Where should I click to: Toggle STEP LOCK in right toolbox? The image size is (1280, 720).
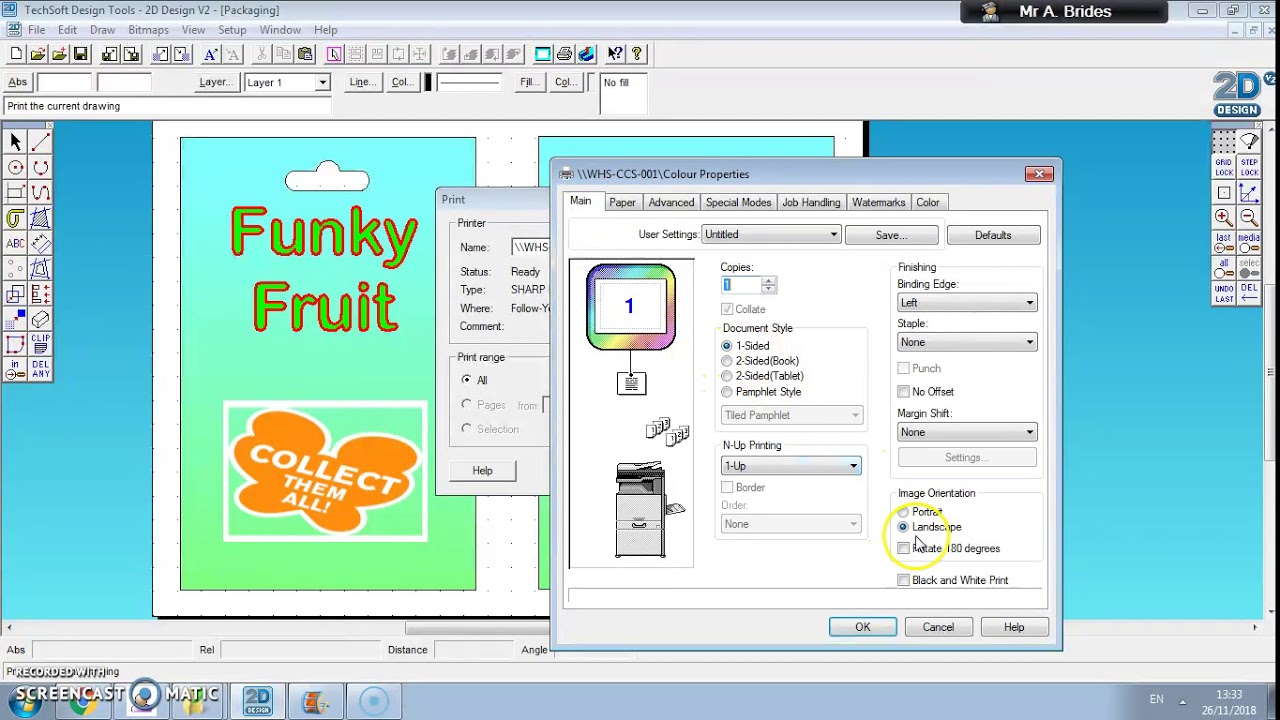tap(1249, 167)
